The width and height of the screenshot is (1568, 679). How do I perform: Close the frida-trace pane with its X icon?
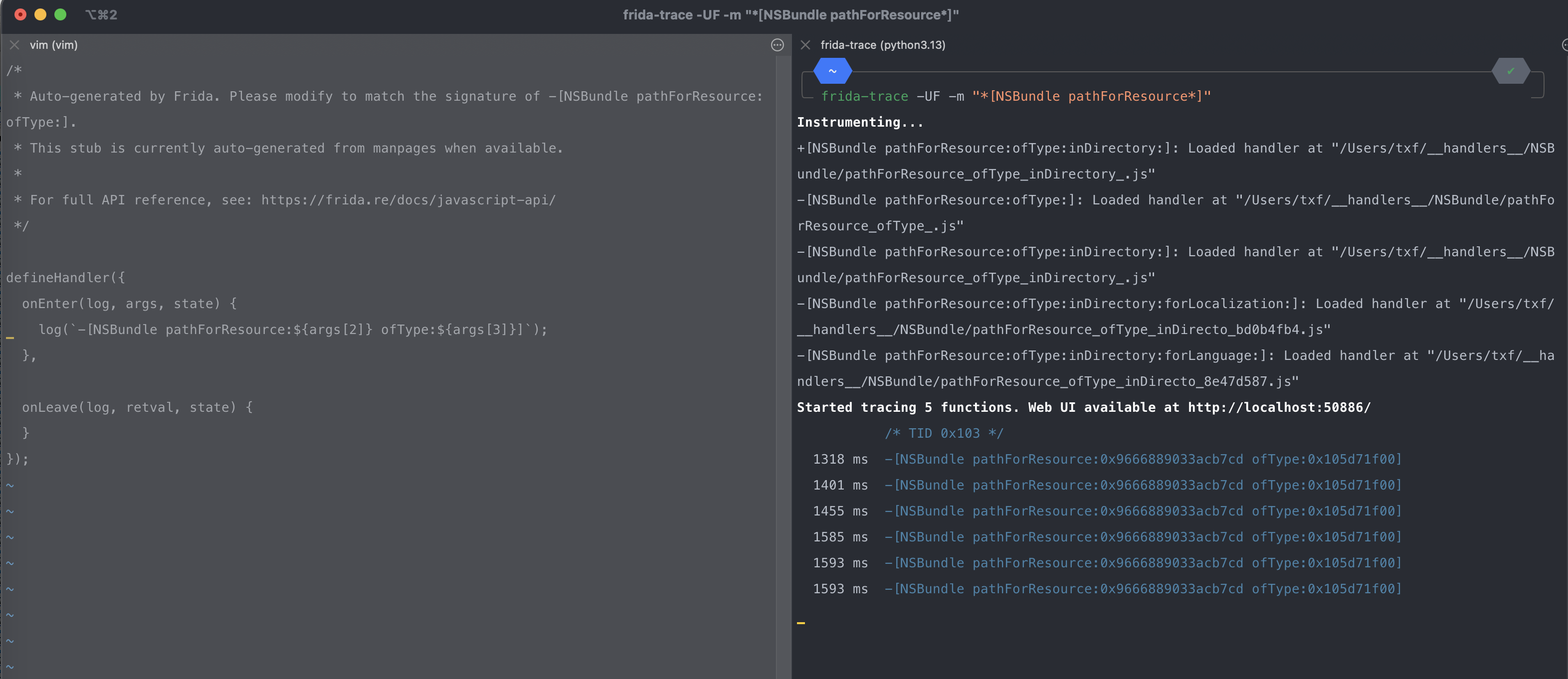click(805, 45)
